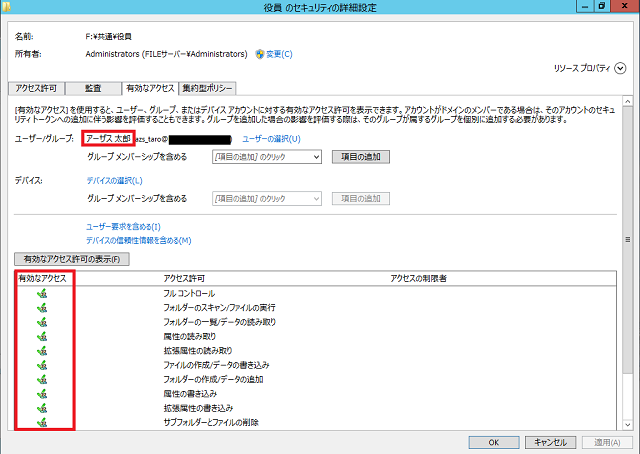Select the icon for サブフォルダーとファイルの削除
The height and width of the screenshot is (454, 640).
tap(41, 423)
